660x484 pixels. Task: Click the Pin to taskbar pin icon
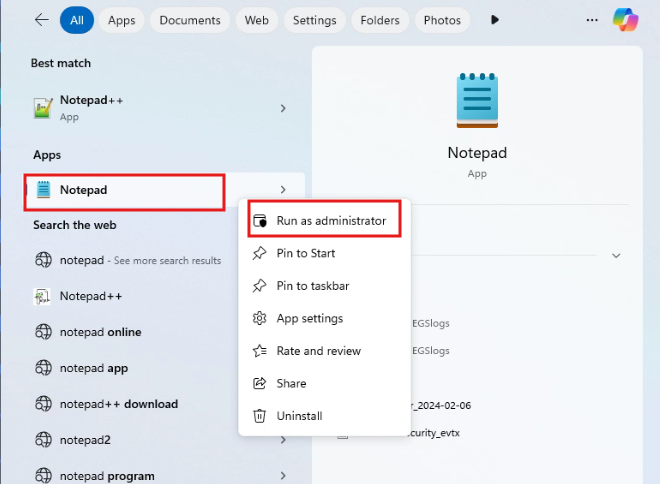coord(259,286)
